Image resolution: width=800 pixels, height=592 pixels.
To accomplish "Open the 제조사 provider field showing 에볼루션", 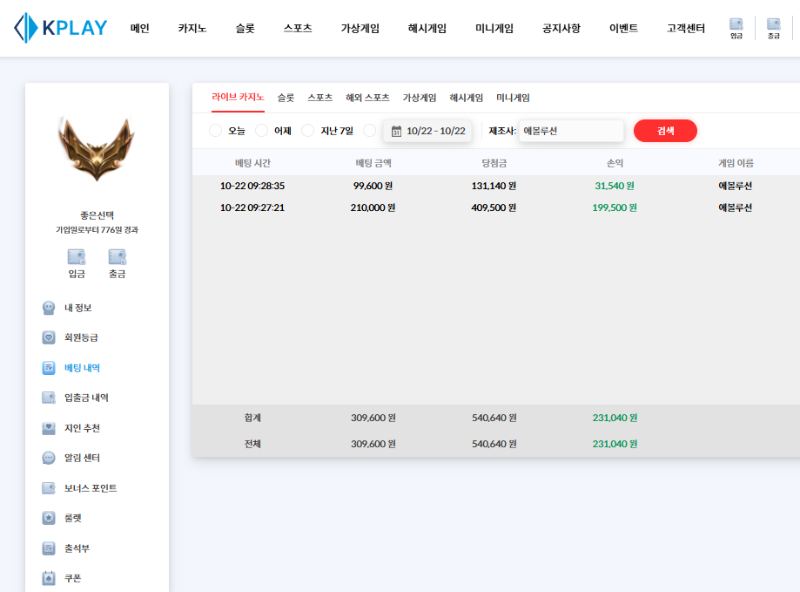I will tap(571, 131).
